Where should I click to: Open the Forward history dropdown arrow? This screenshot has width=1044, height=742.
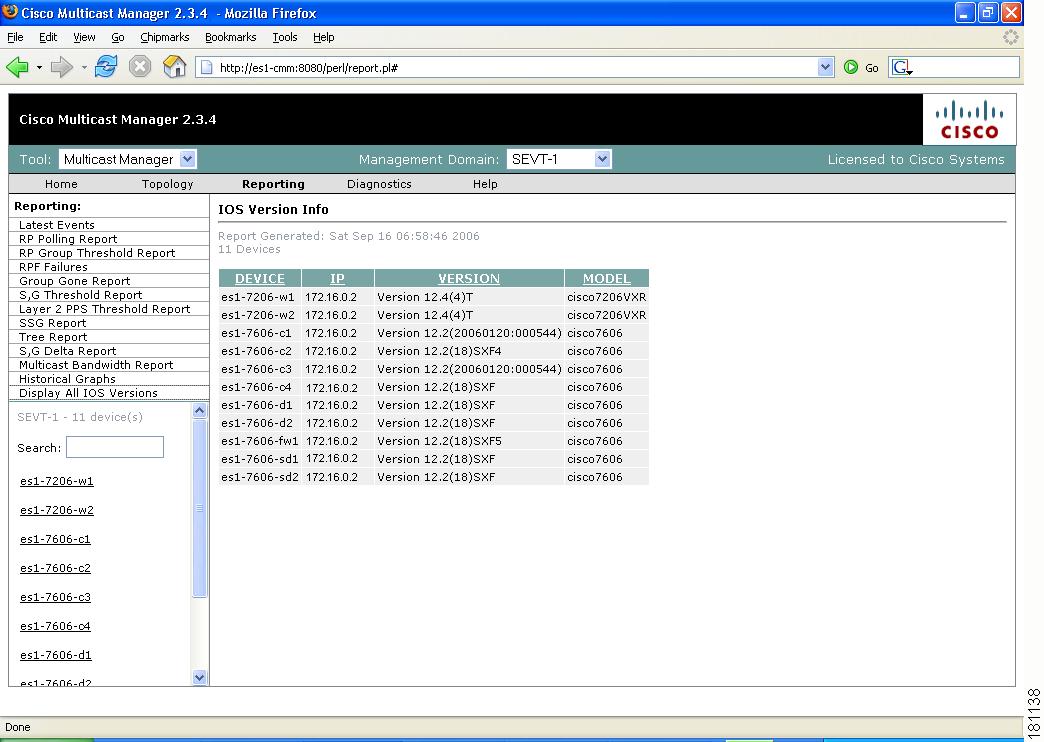(84, 67)
